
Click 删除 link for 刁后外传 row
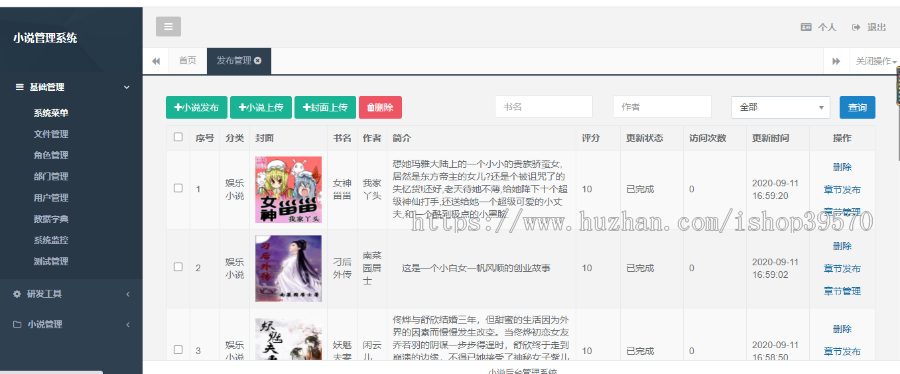842,246
